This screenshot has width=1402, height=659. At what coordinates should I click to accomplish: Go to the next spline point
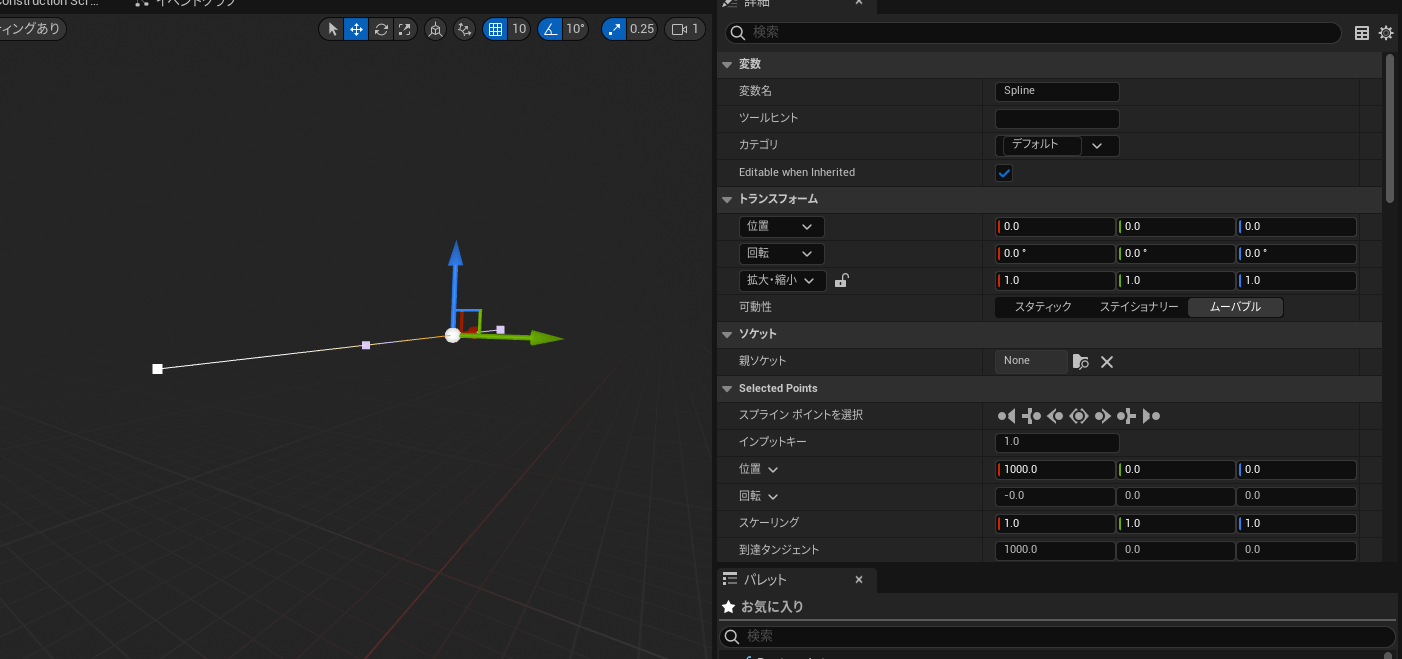coord(1103,415)
